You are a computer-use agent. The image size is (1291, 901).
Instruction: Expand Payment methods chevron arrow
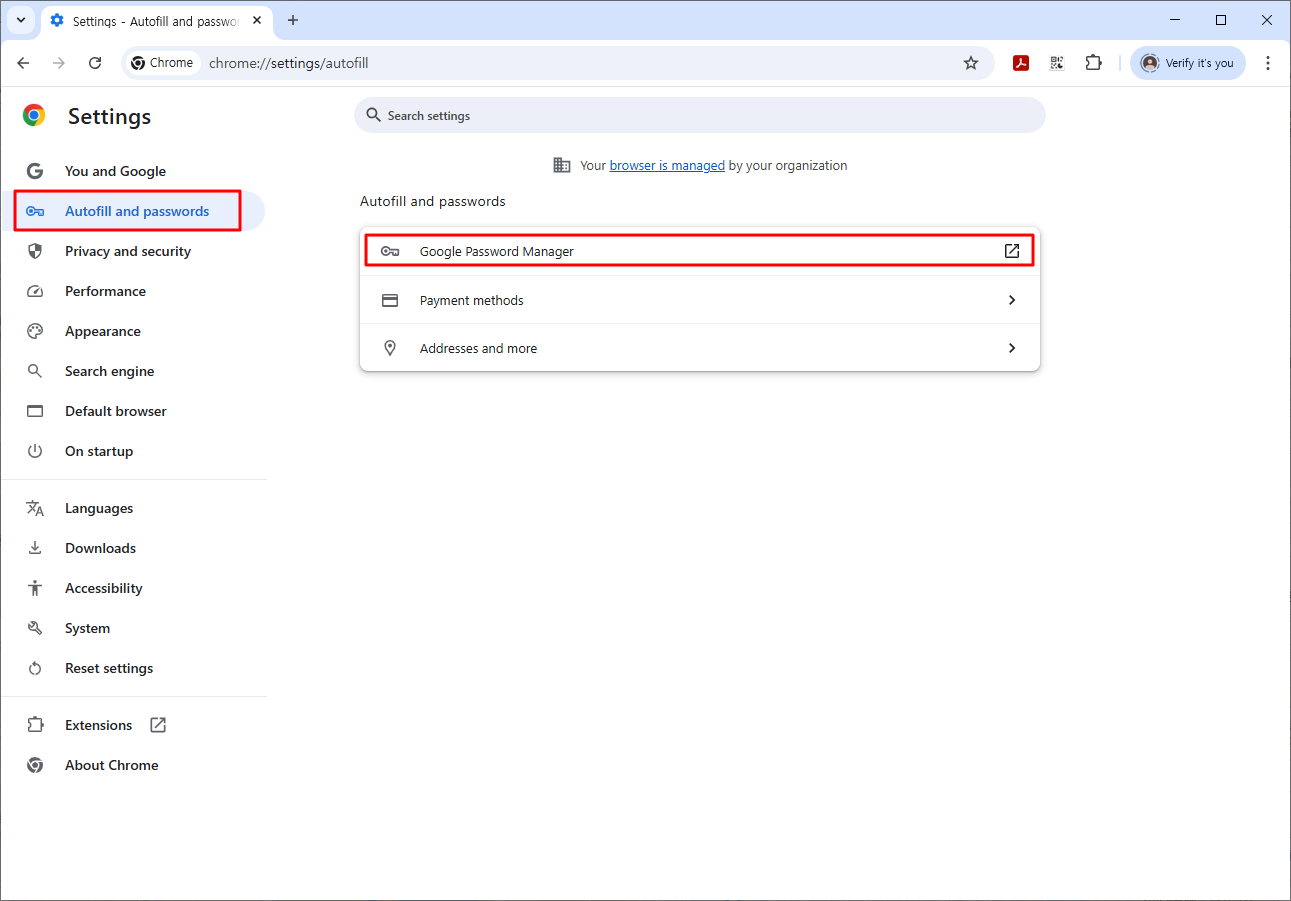1012,300
